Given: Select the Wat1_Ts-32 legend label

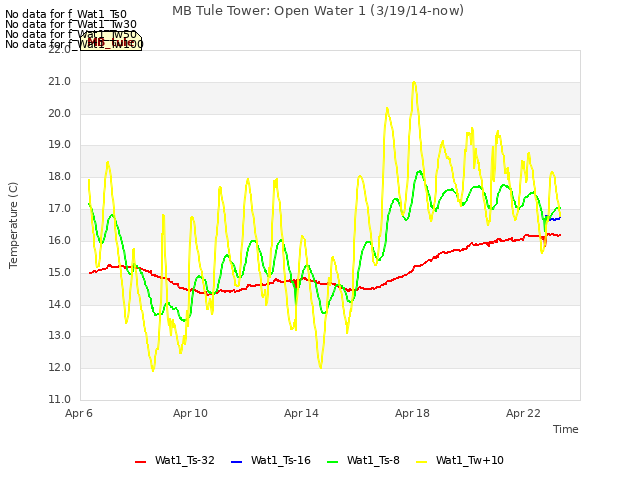Looking at the screenshot, I should point(184,460).
